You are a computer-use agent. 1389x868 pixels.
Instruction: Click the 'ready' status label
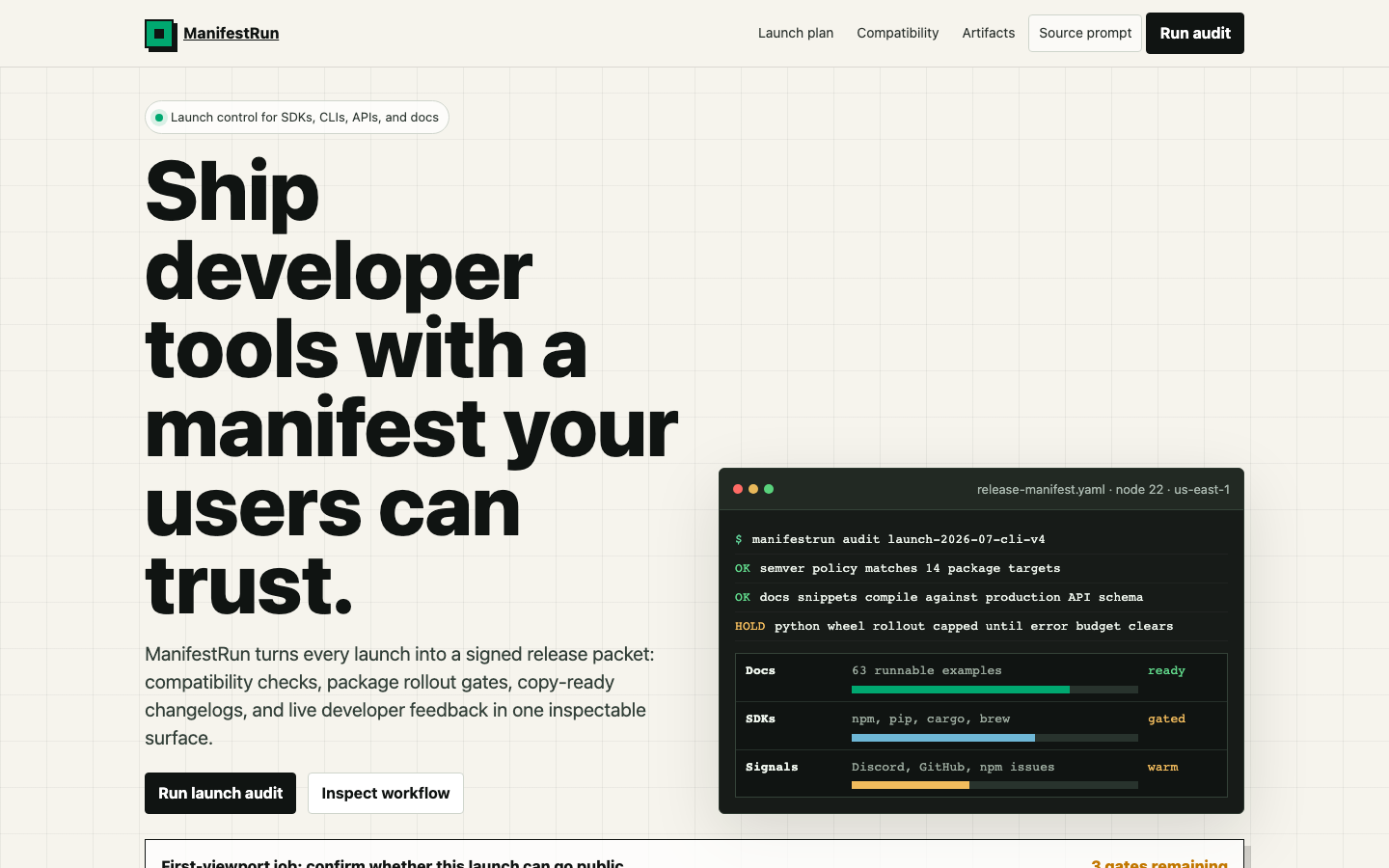click(x=1166, y=670)
